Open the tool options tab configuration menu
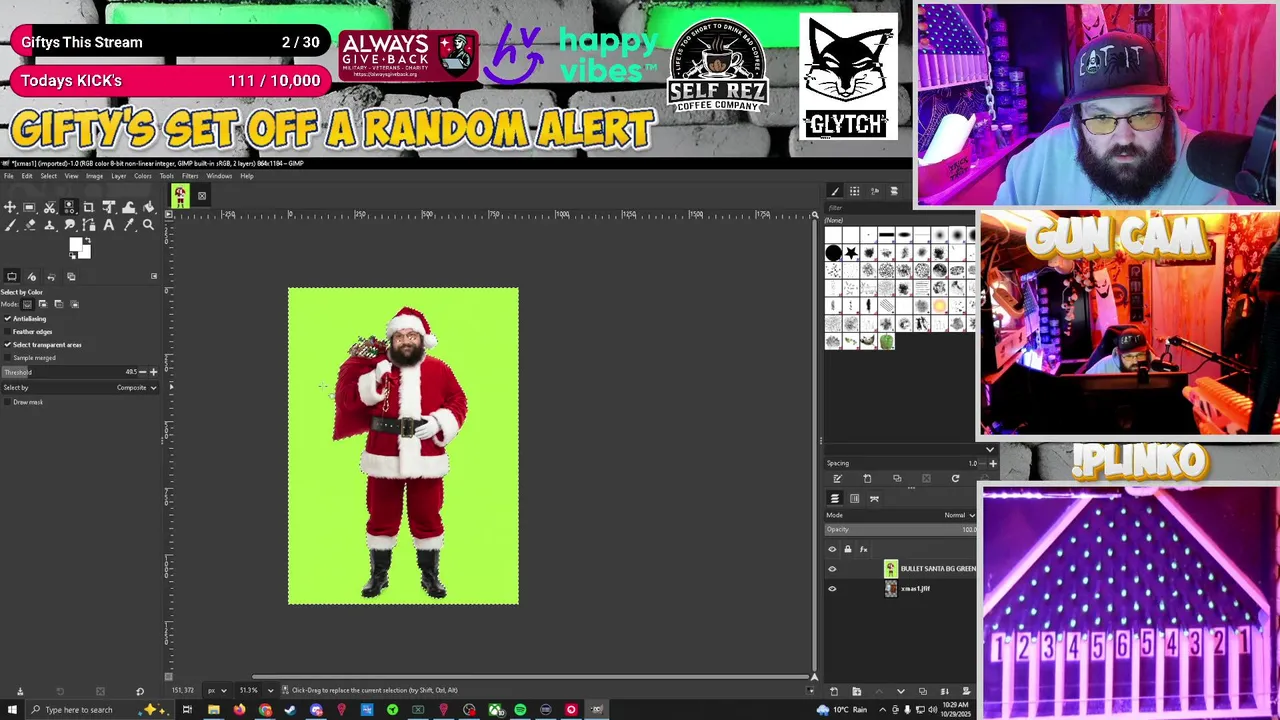The image size is (1280, 720). 154,276
